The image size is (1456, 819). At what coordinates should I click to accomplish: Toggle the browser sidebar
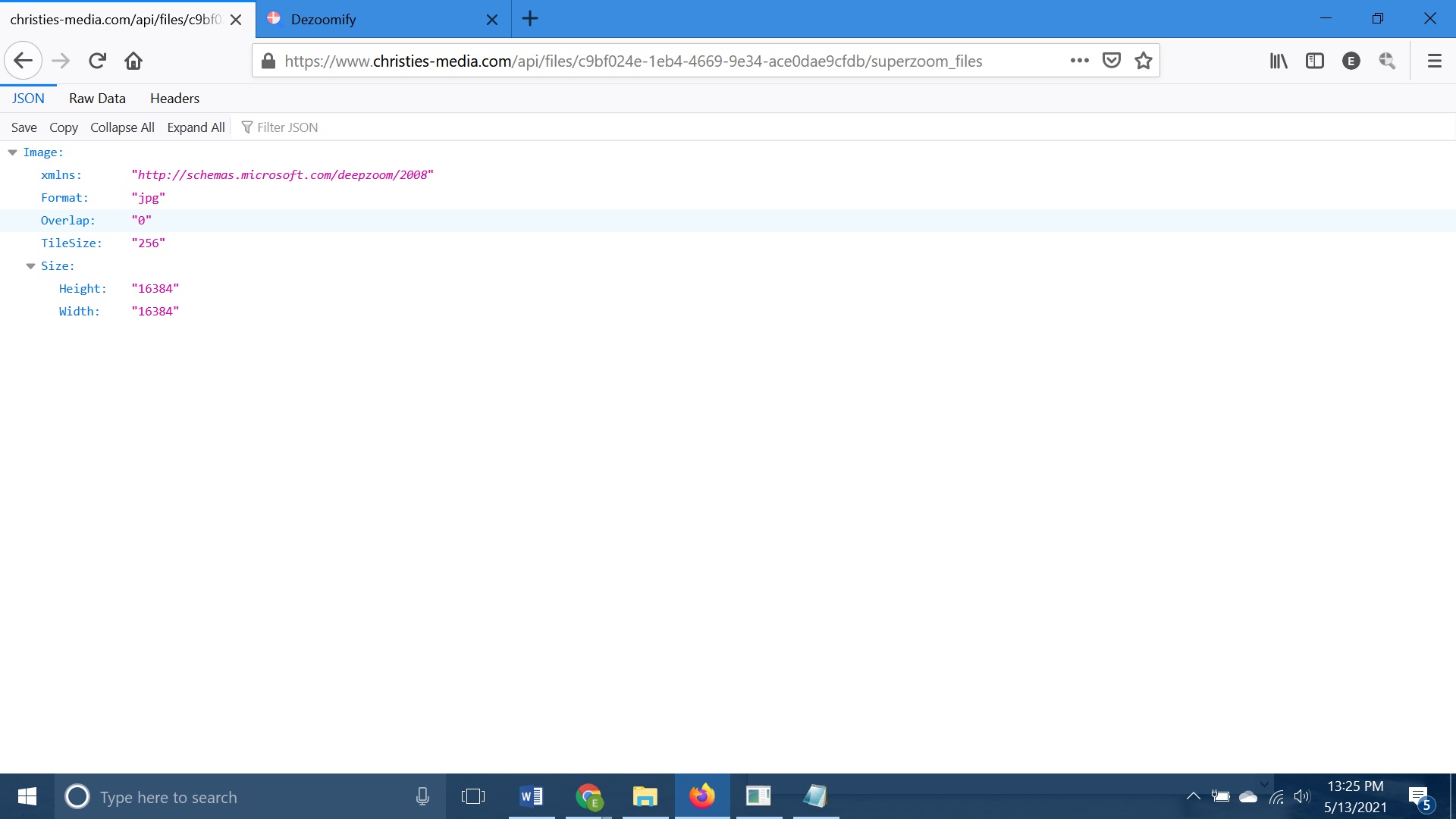click(1314, 61)
